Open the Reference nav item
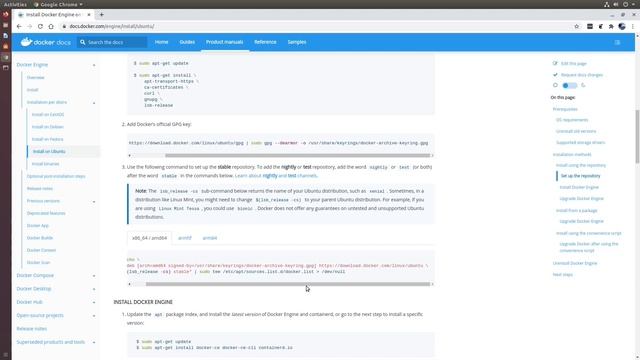The width and height of the screenshot is (640, 360). pos(265,42)
